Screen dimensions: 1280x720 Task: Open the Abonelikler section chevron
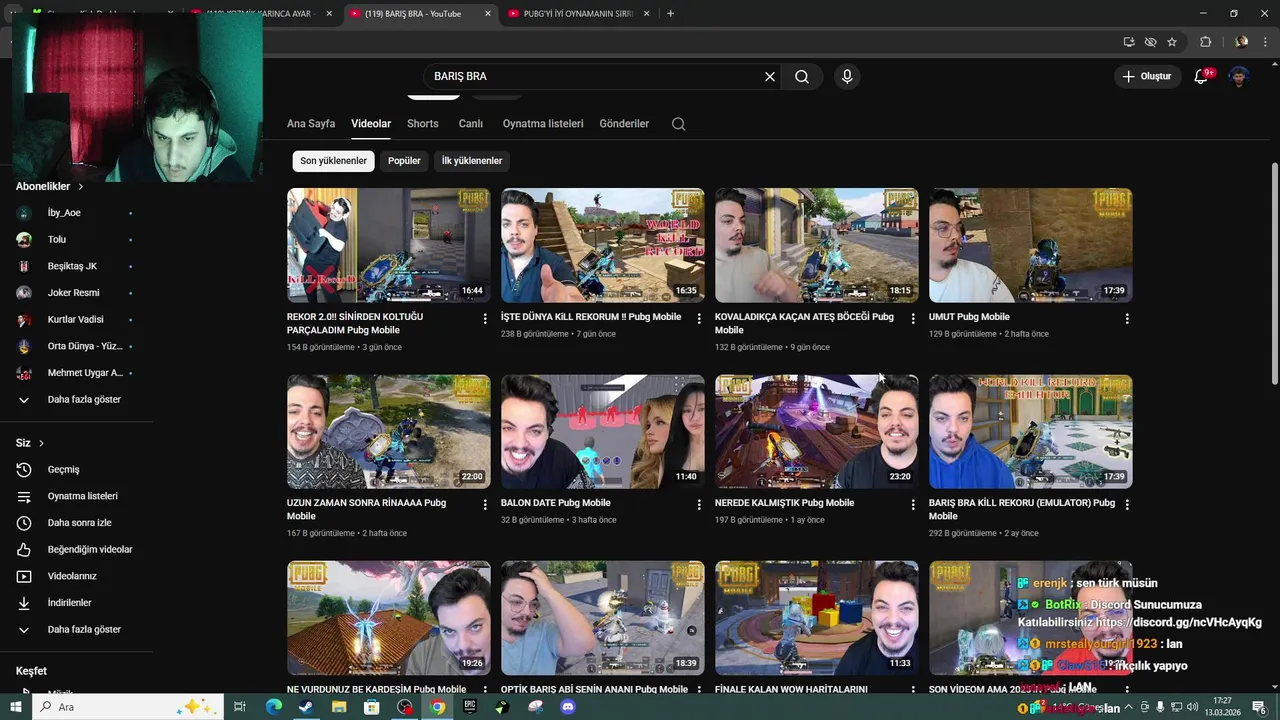click(x=81, y=186)
